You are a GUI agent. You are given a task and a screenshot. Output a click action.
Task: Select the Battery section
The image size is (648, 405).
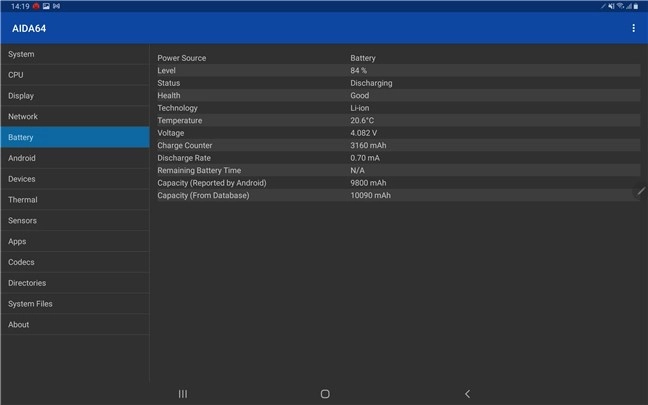[x=75, y=137]
